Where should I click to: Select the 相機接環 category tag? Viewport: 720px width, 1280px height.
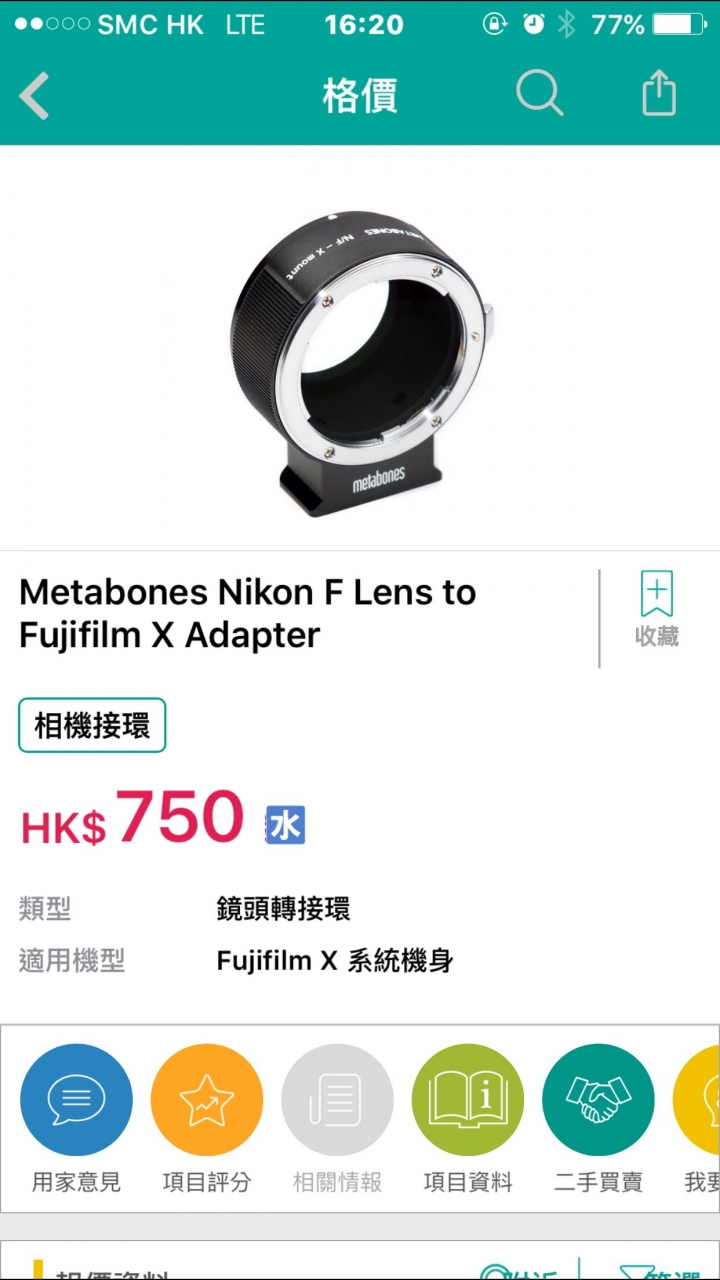[92, 726]
